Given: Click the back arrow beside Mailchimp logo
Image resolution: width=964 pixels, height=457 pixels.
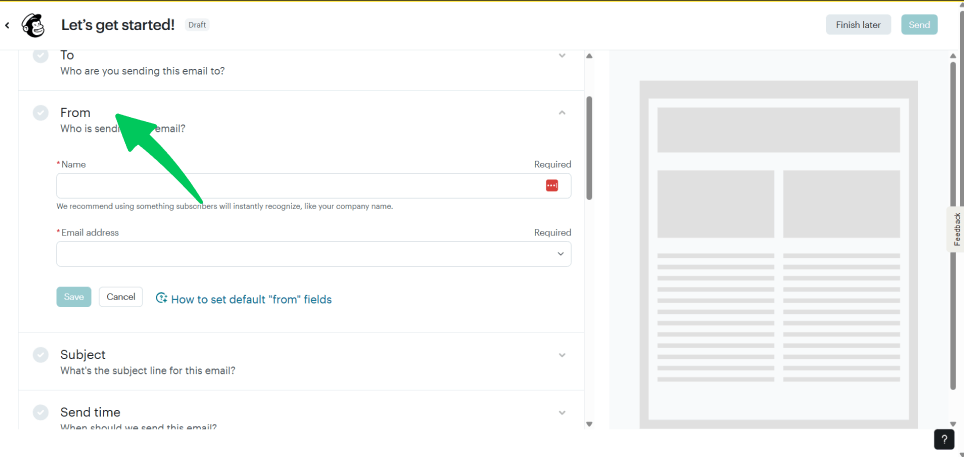Looking at the screenshot, I should 7,25.
